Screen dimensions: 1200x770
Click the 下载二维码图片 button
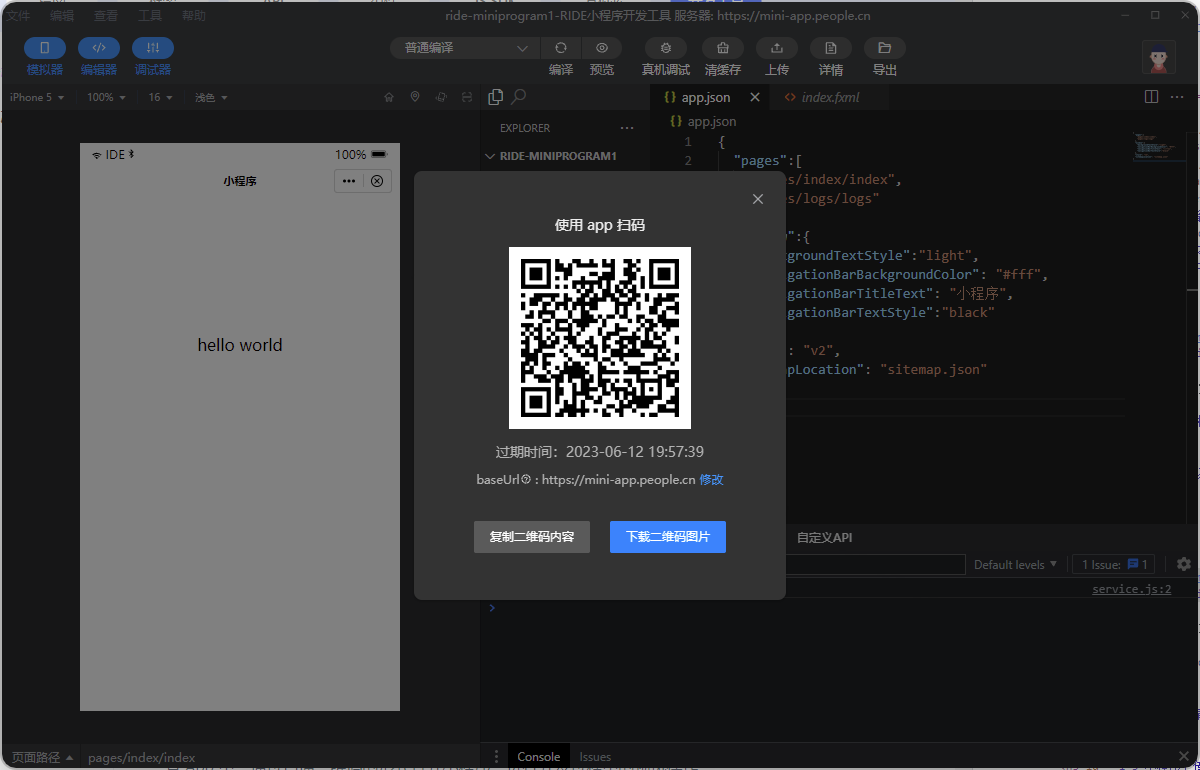click(x=668, y=537)
